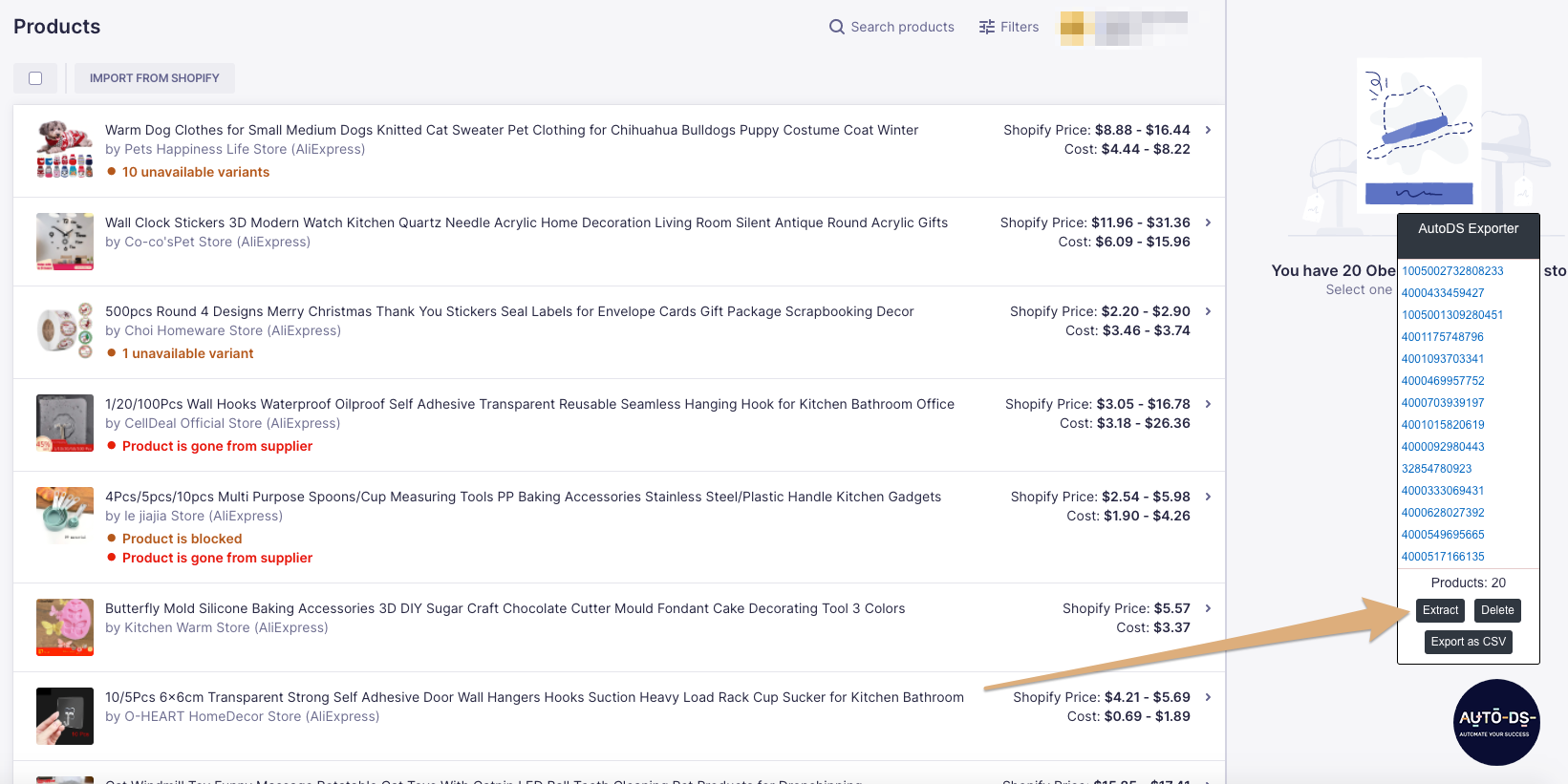Click 'by le jiajia Store' supplier text
Screen dimensions: 1568x784
click(x=194, y=516)
